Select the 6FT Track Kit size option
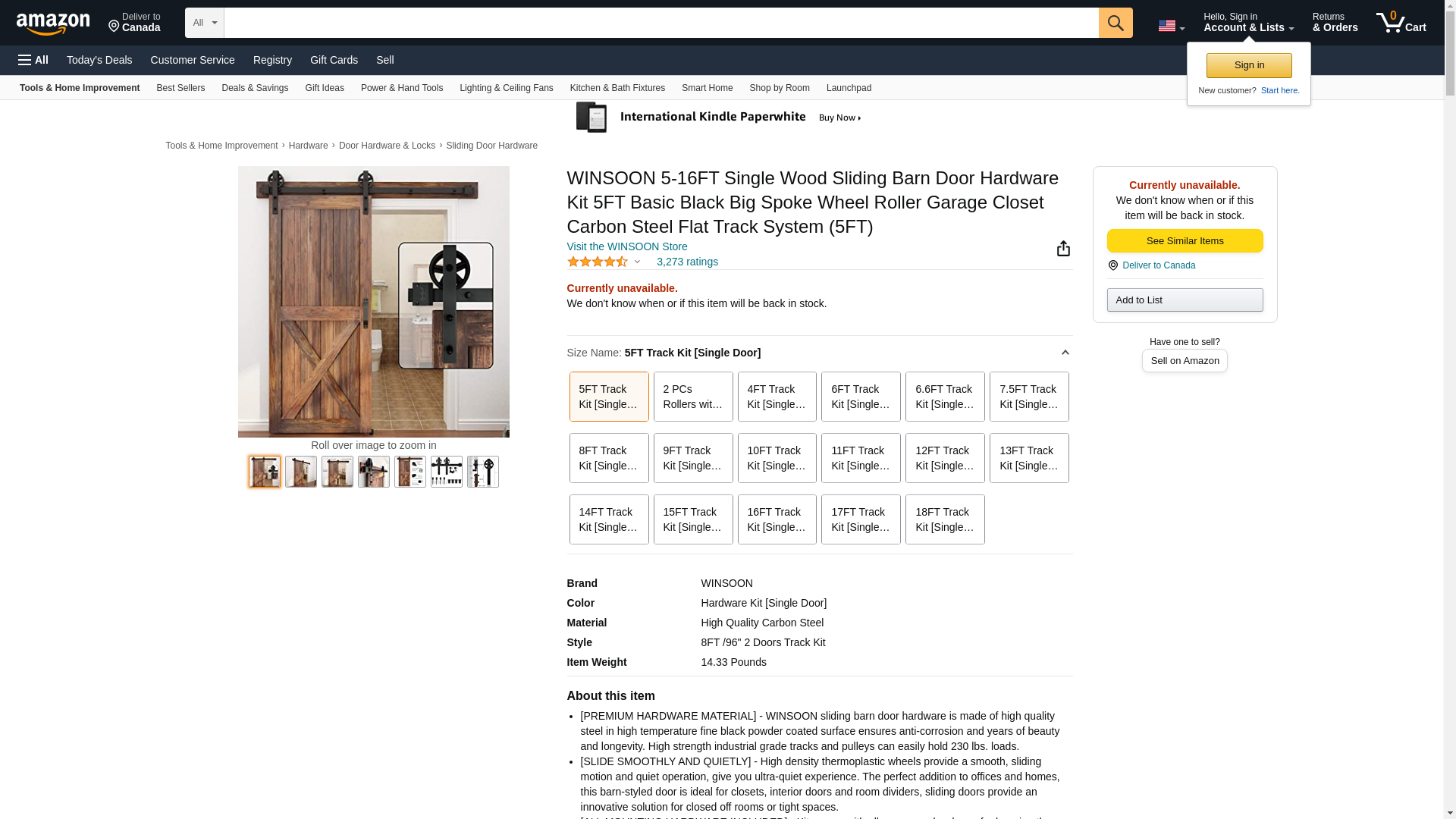The width and height of the screenshot is (1456, 819). [861, 397]
